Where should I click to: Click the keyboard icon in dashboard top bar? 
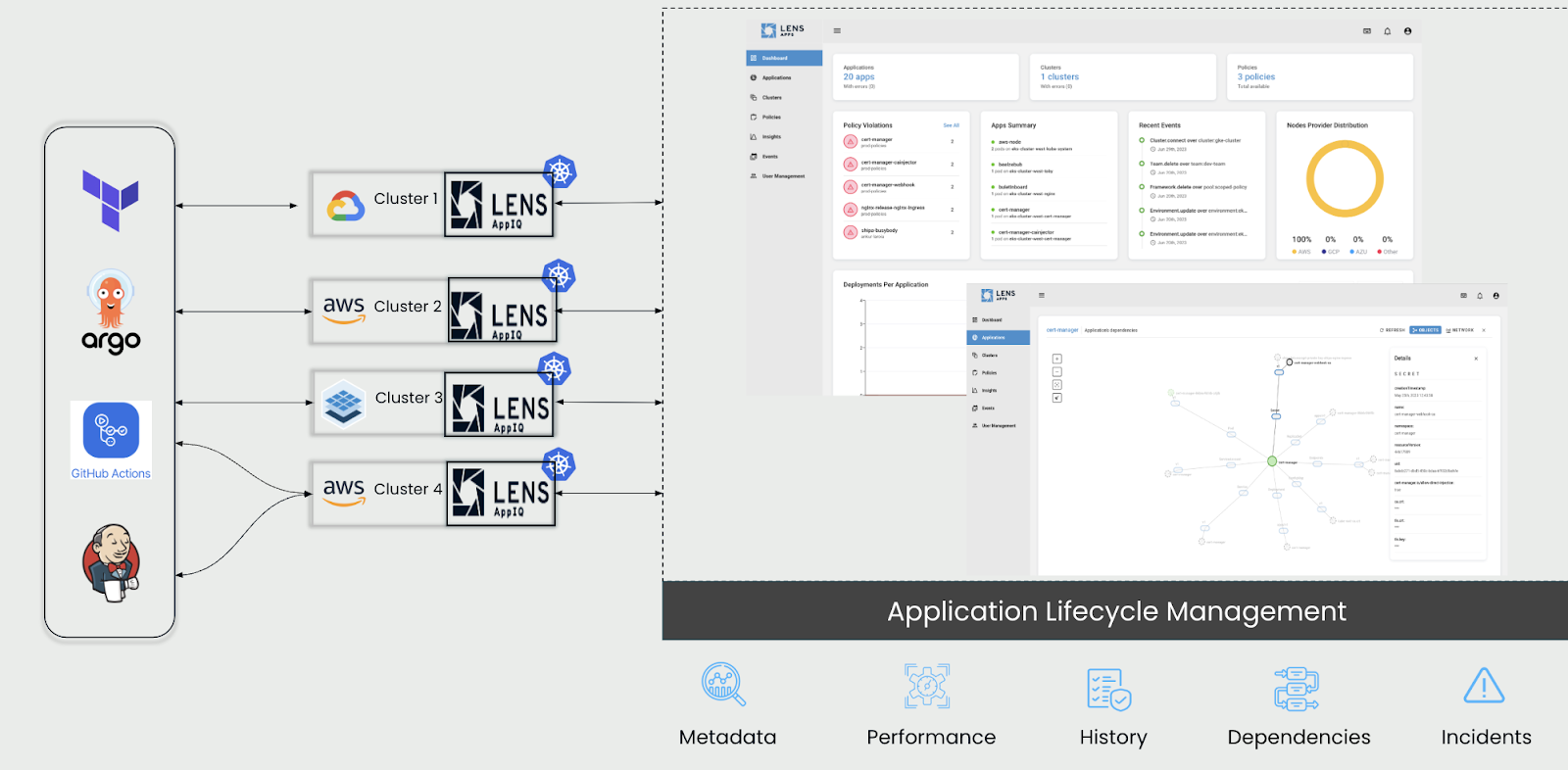[1367, 31]
